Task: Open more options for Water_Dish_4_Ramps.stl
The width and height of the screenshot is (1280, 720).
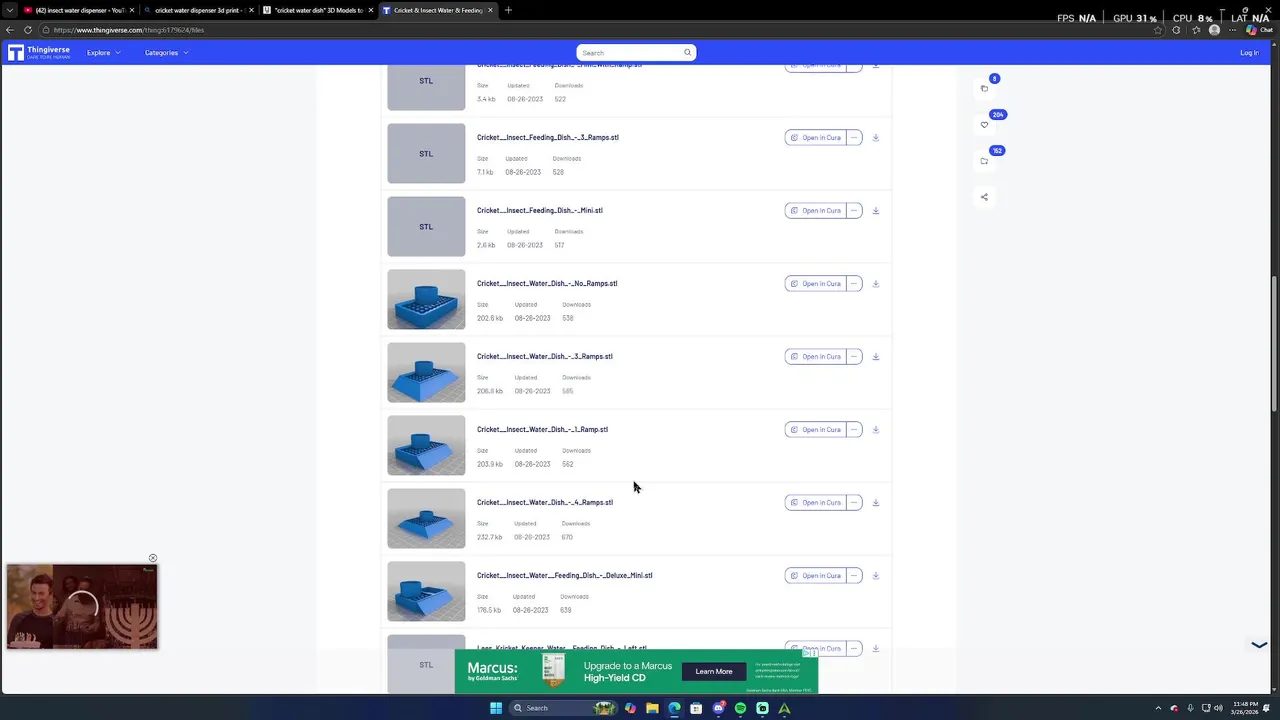Action: pyautogui.click(x=854, y=503)
